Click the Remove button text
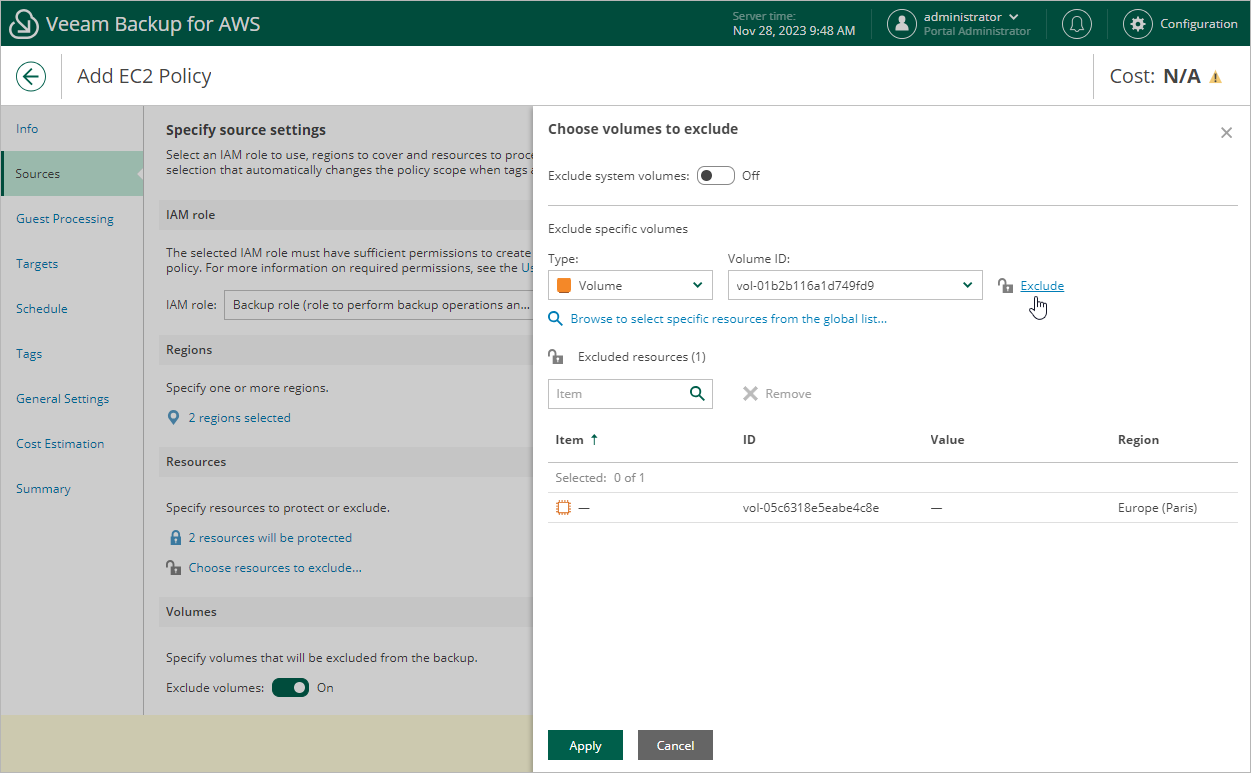1251x773 pixels. point(788,394)
